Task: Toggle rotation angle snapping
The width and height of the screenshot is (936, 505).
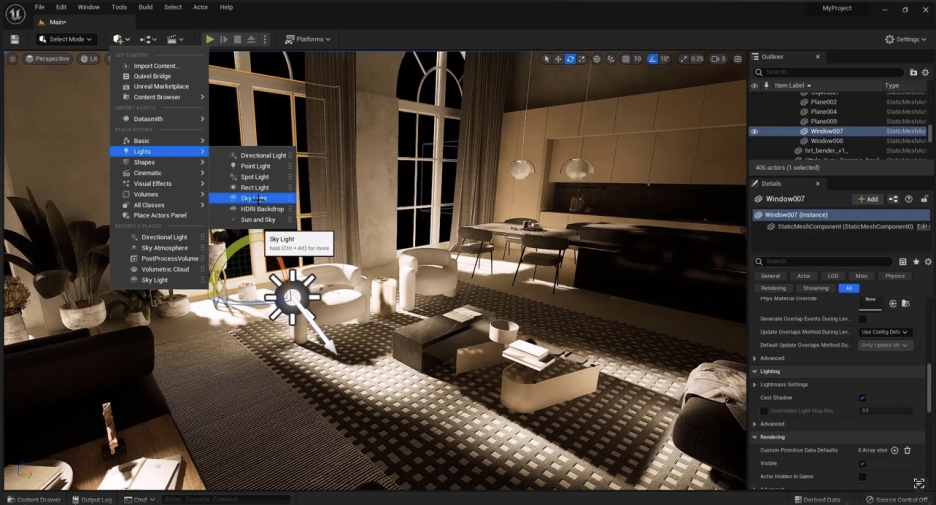Action: (x=652, y=58)
